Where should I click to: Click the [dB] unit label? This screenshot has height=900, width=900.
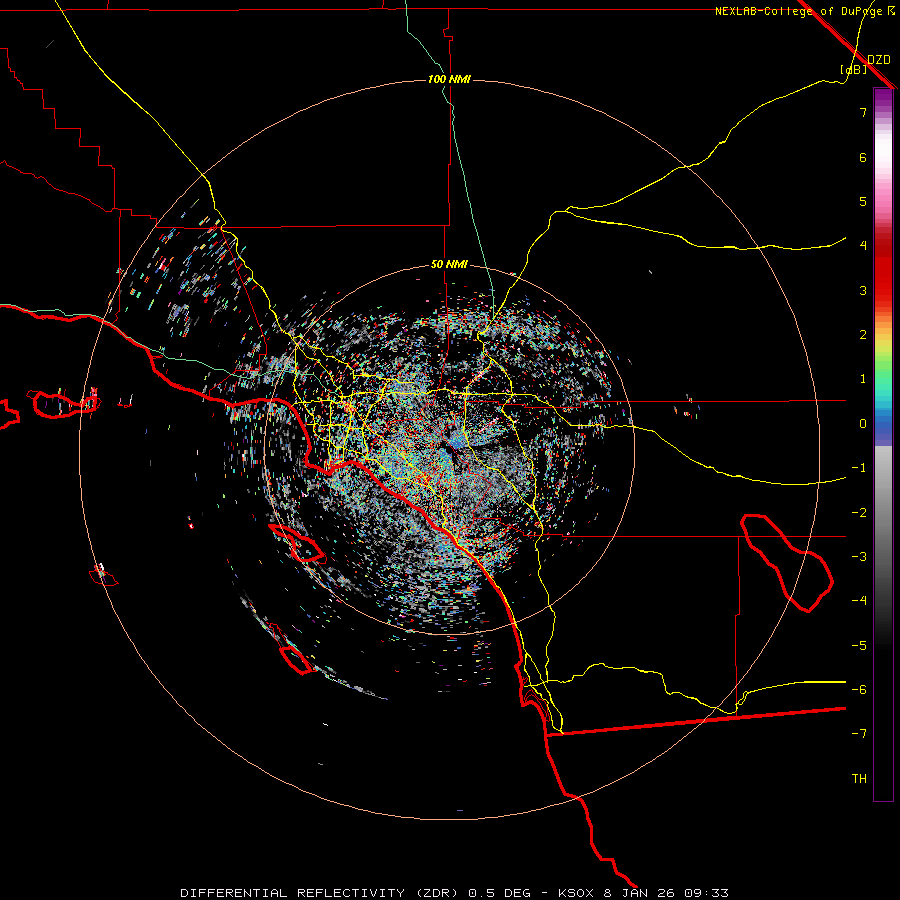[x=853, y=69]
